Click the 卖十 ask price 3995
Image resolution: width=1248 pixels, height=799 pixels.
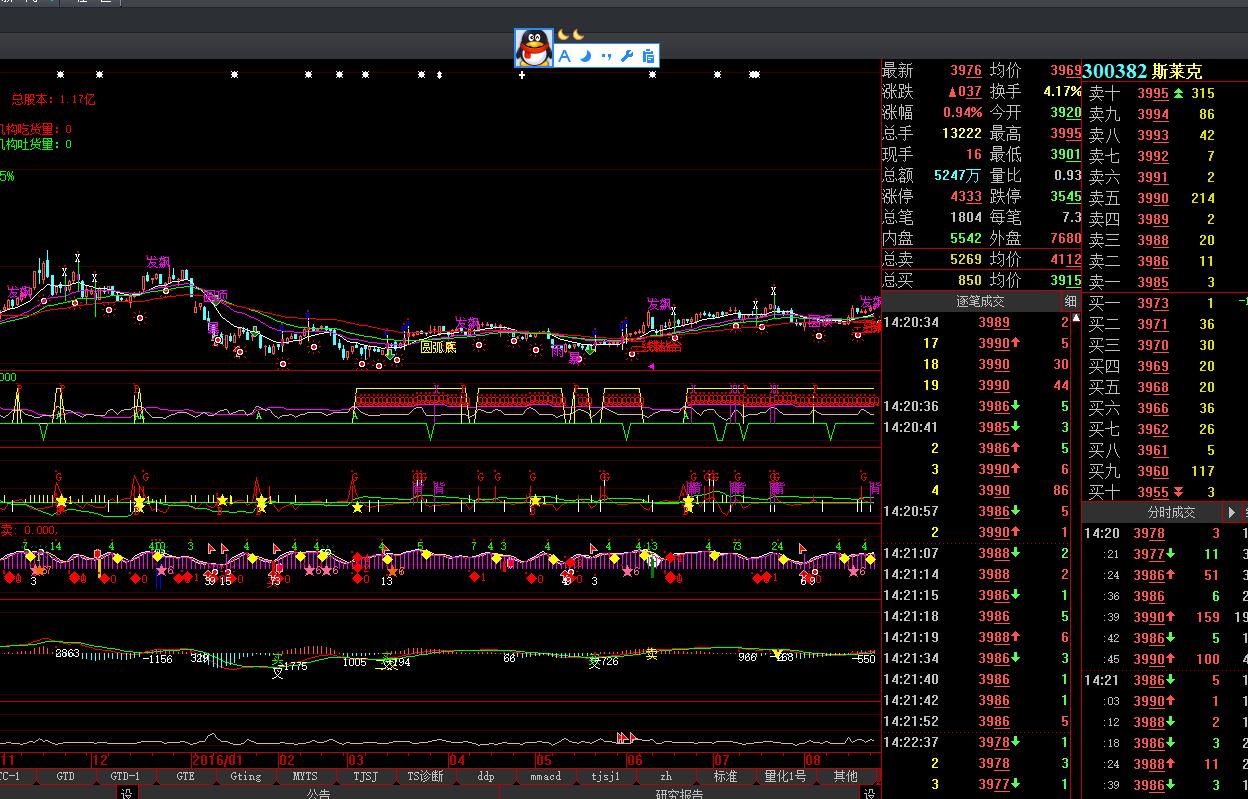(1152, 93)
